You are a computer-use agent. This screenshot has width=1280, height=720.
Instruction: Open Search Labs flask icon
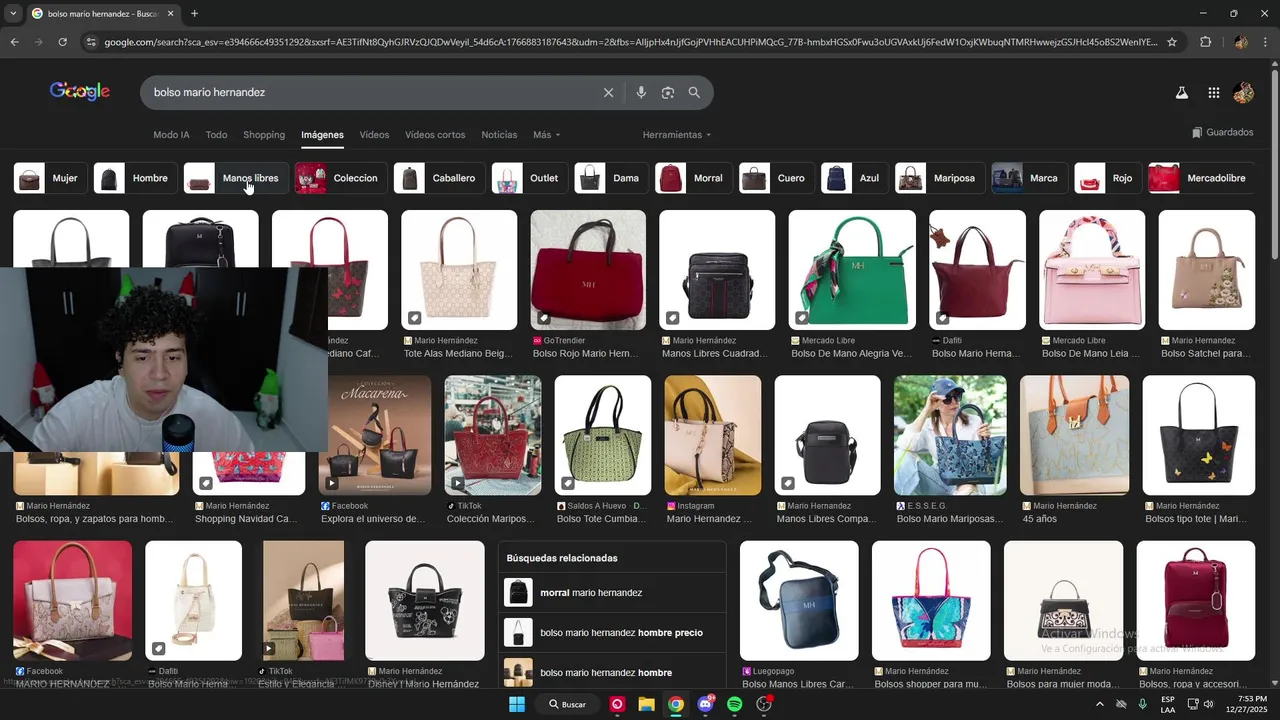pyautogui.click(x=1181, y=93)
